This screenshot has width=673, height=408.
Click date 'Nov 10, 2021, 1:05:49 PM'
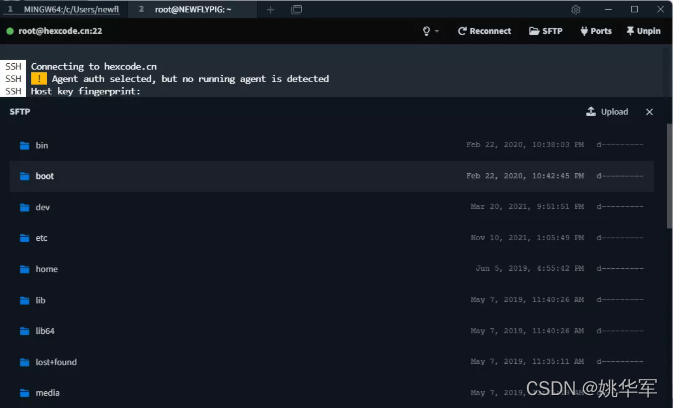pyautogui.click(x=527, y=238)
